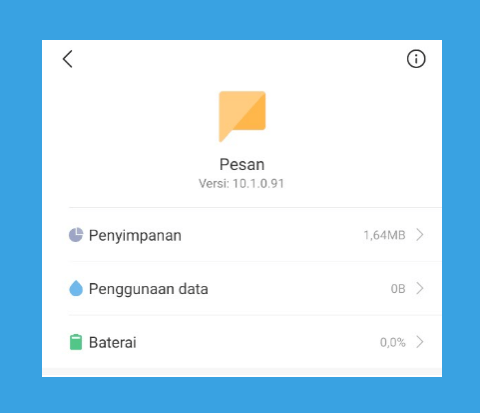The height and width of the screenshot is (413, 480).
Task: Click the 0,0% battery value
Action: pyautogui.click(x=393, y=342)
